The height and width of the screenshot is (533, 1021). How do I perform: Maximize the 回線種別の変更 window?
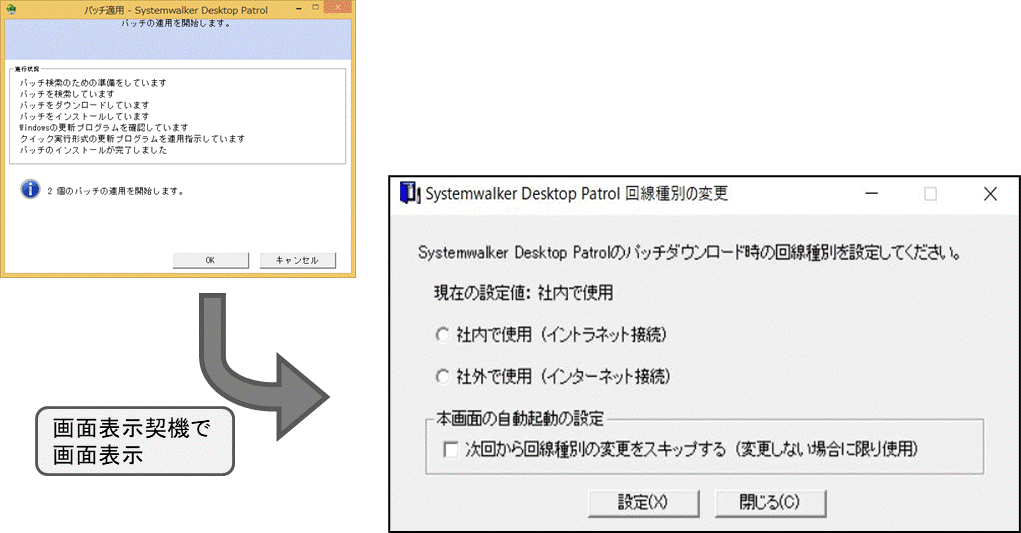[x=930, y=194]
